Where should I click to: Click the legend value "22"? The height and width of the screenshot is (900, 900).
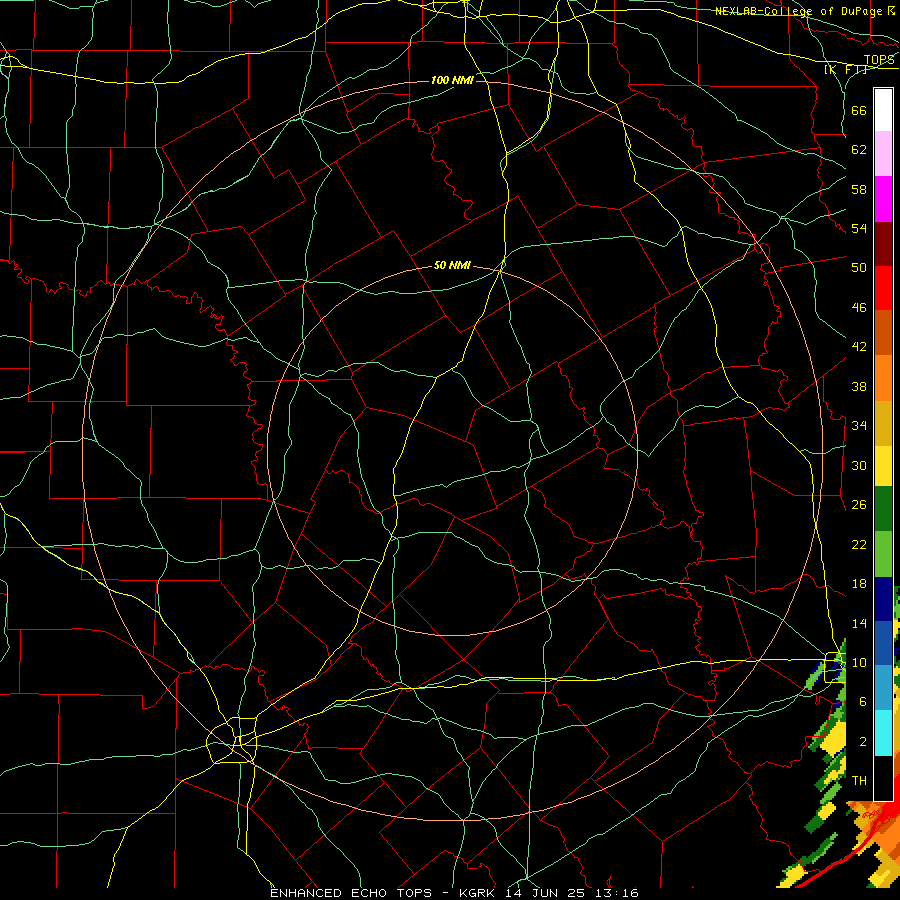click(859, 544)
